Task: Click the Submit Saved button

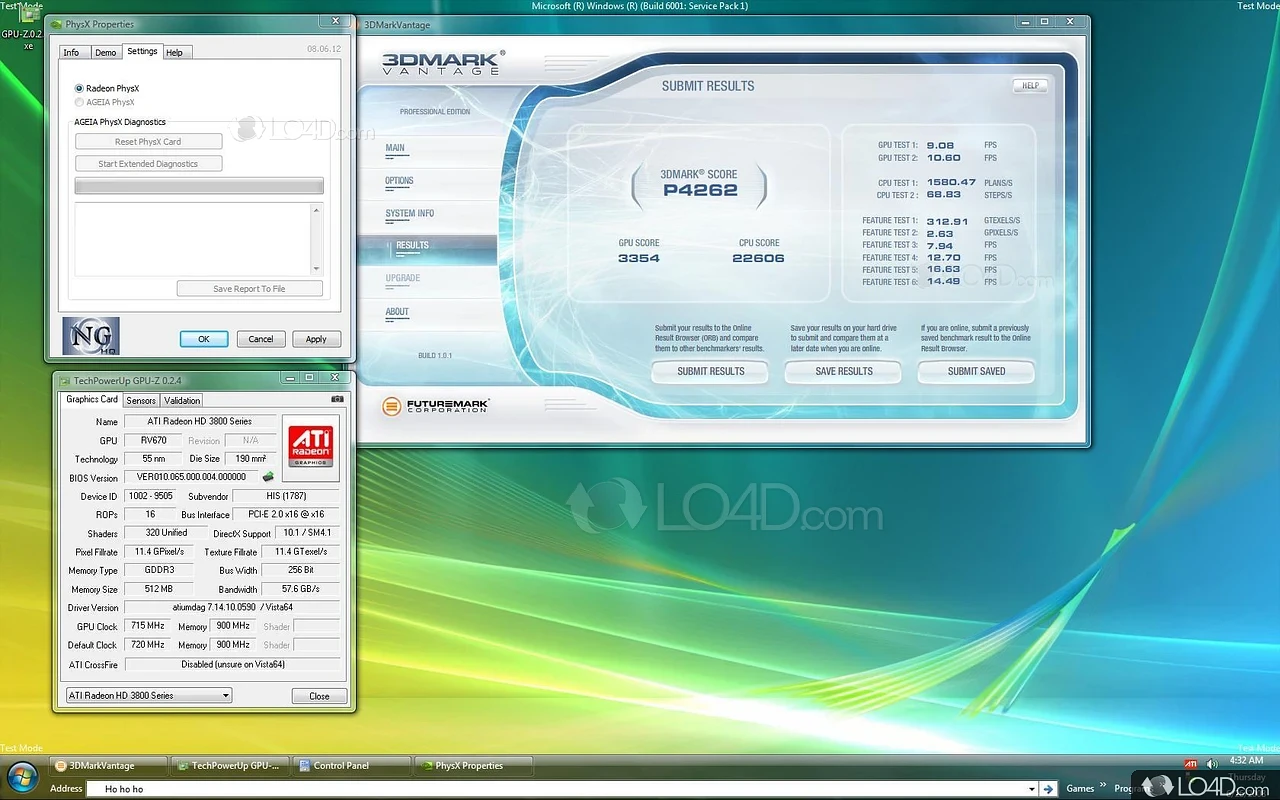Action: [977, 372]
